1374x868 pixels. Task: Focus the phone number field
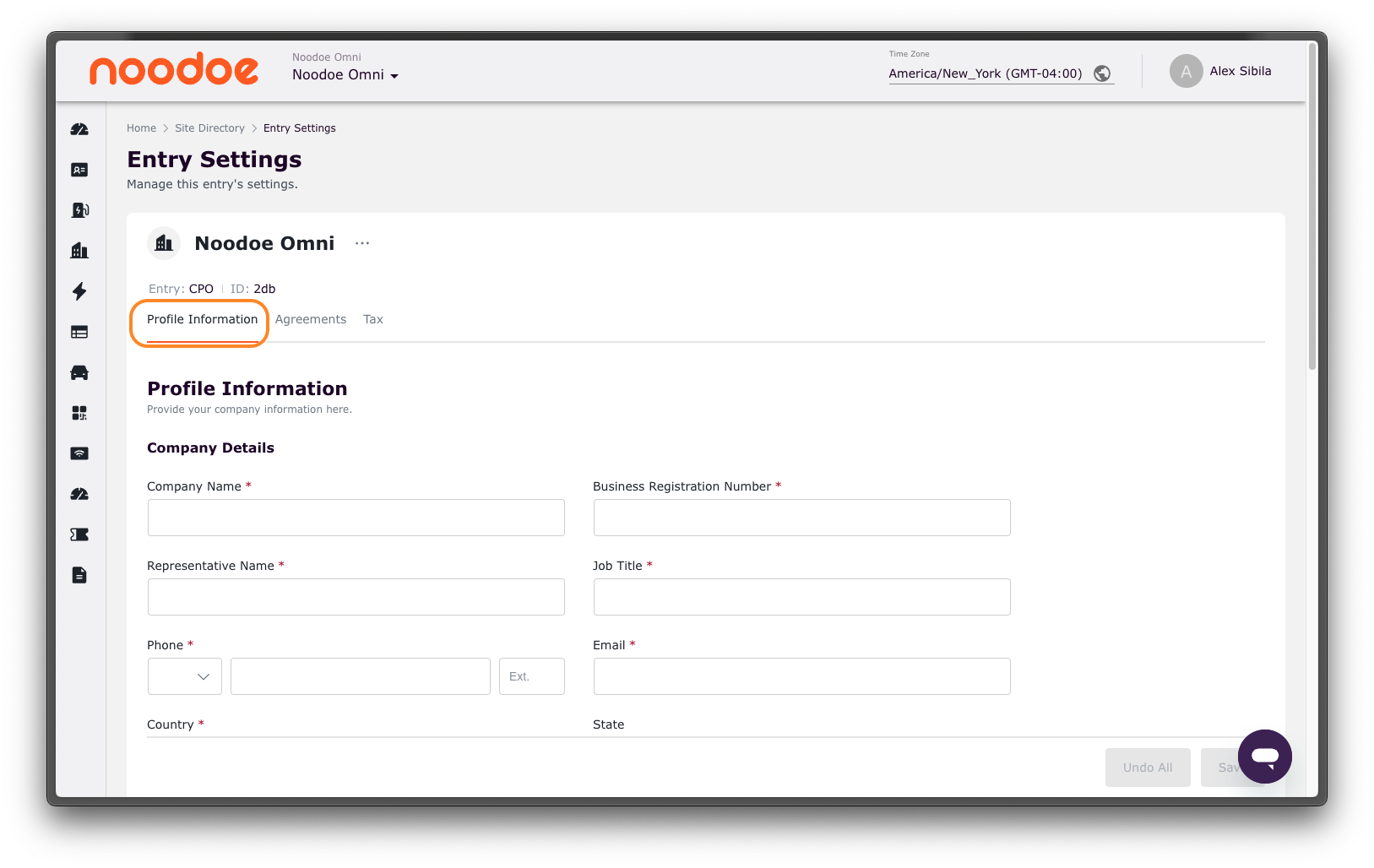tap(361, 676)
